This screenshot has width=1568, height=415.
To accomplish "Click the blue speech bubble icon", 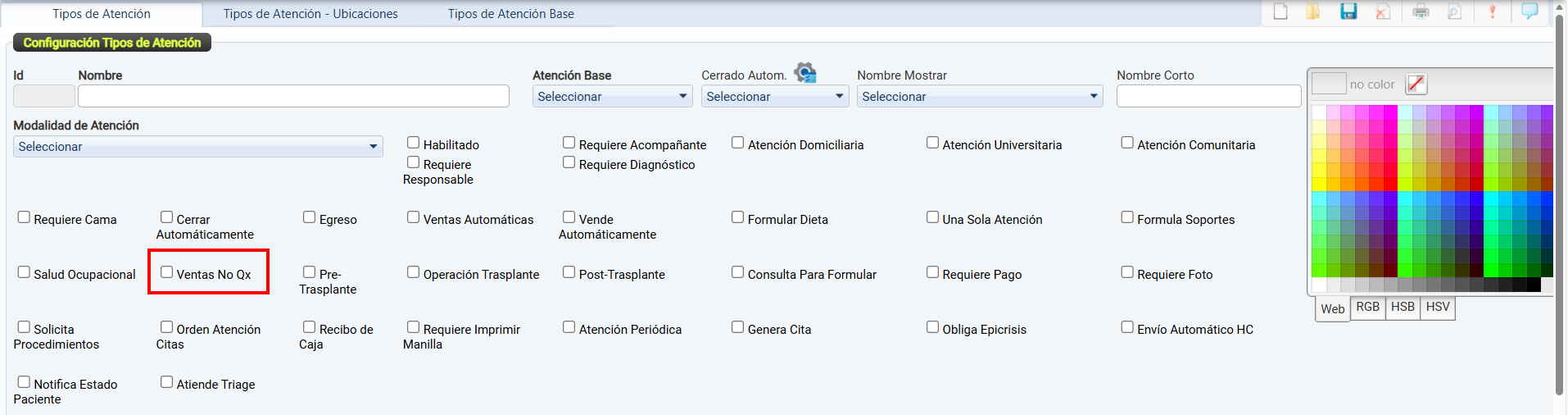I will coord(1529,11).
